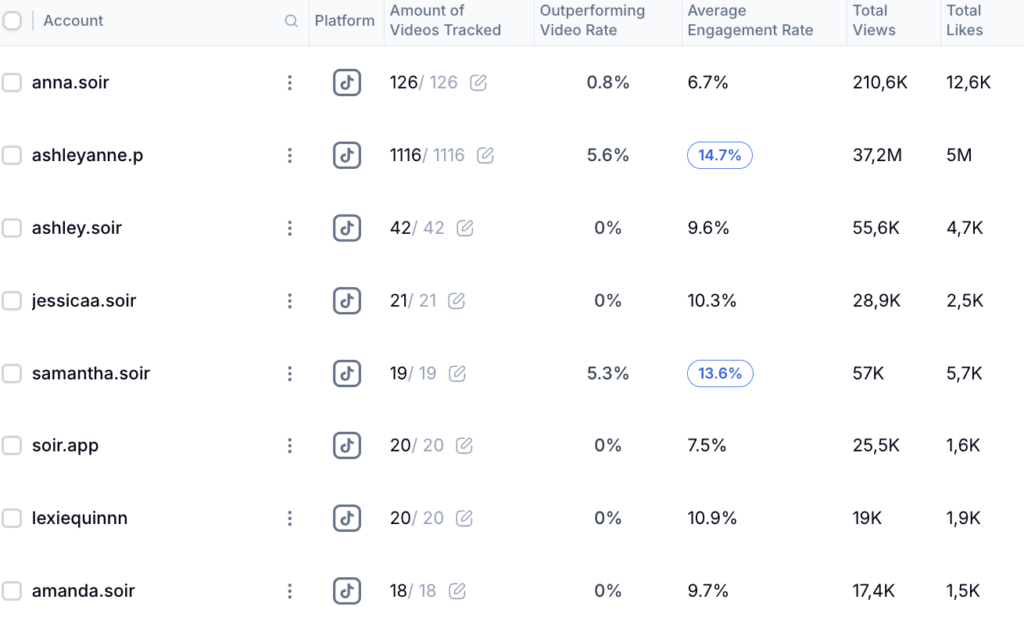Toggle the select-all accounts checkbox
This screenshot has width=1024, height=632.
(x=12, y=21)
